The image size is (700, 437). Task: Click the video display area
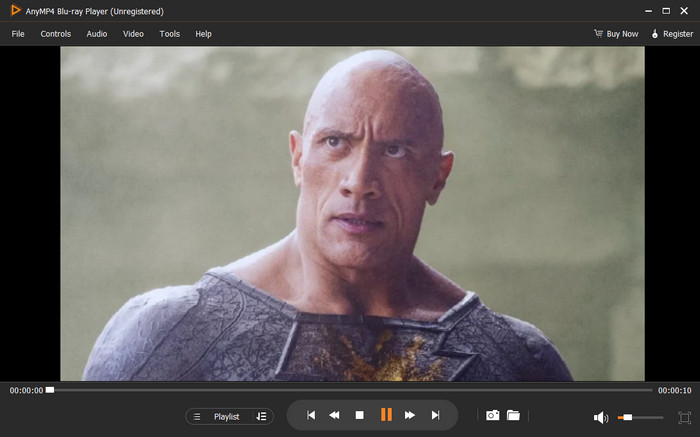(352, 214)
